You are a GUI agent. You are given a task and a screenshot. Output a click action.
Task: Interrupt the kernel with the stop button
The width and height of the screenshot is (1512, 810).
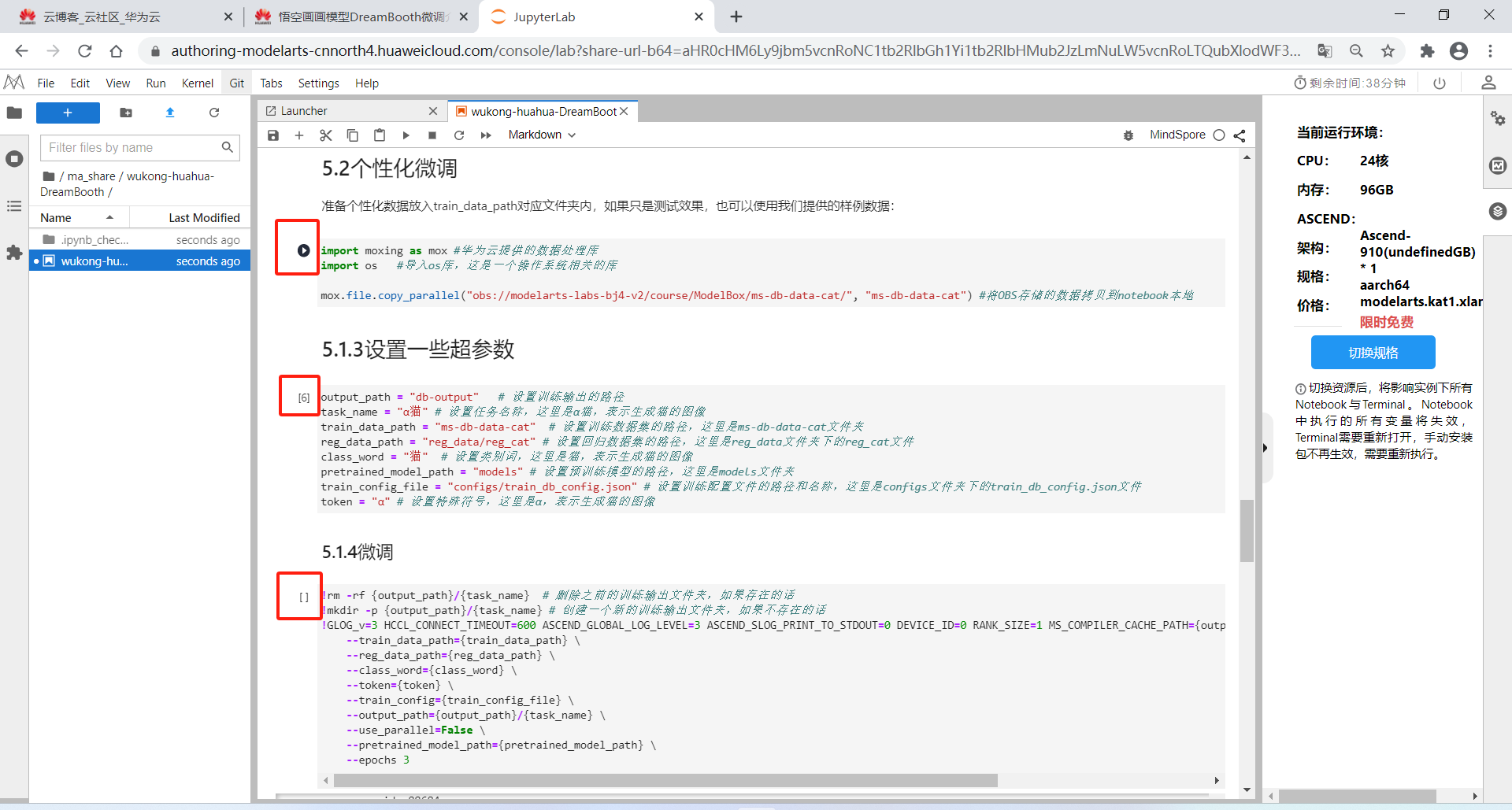click(432, 135)
